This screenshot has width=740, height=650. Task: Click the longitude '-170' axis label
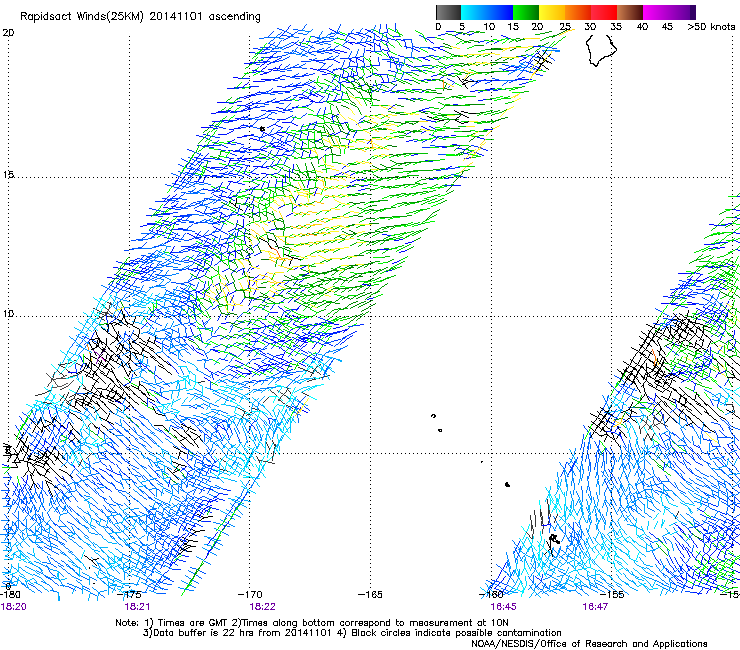click(250, 595)
